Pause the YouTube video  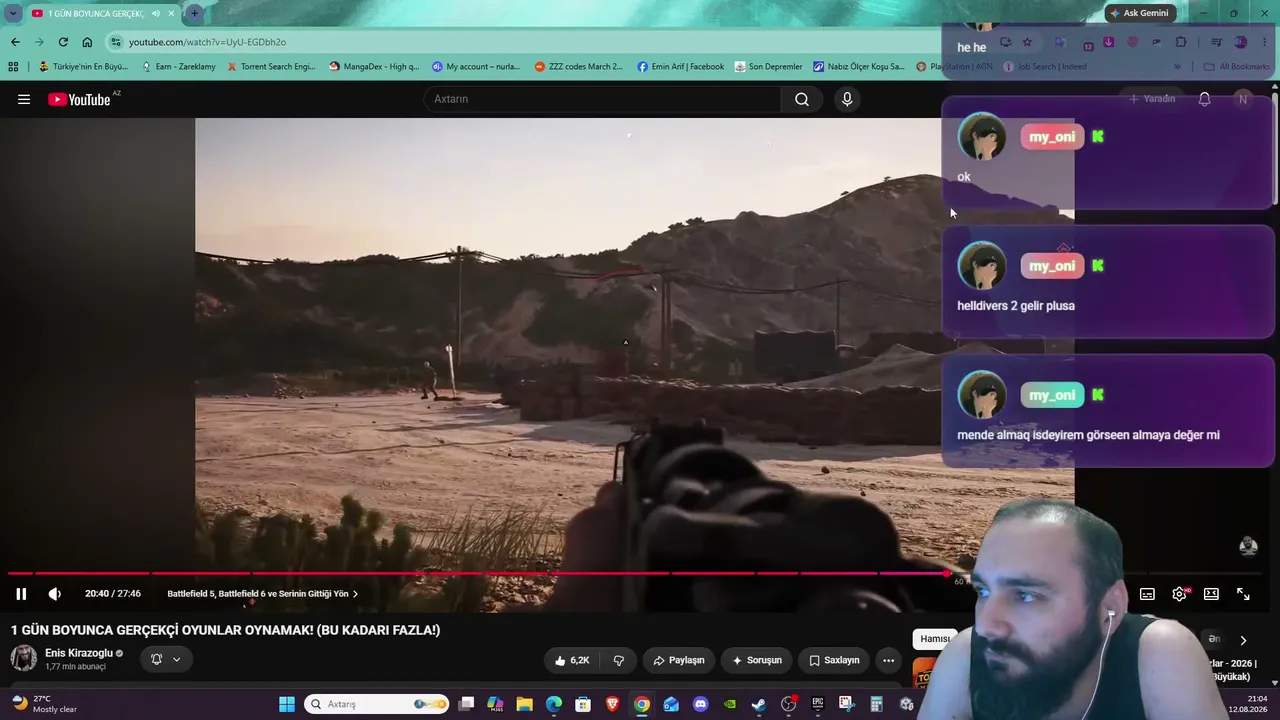(21, 594)
